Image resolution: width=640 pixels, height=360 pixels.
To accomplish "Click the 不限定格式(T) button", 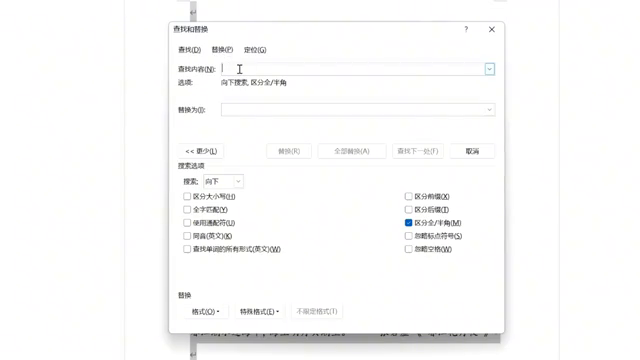I will pos(317,311).
